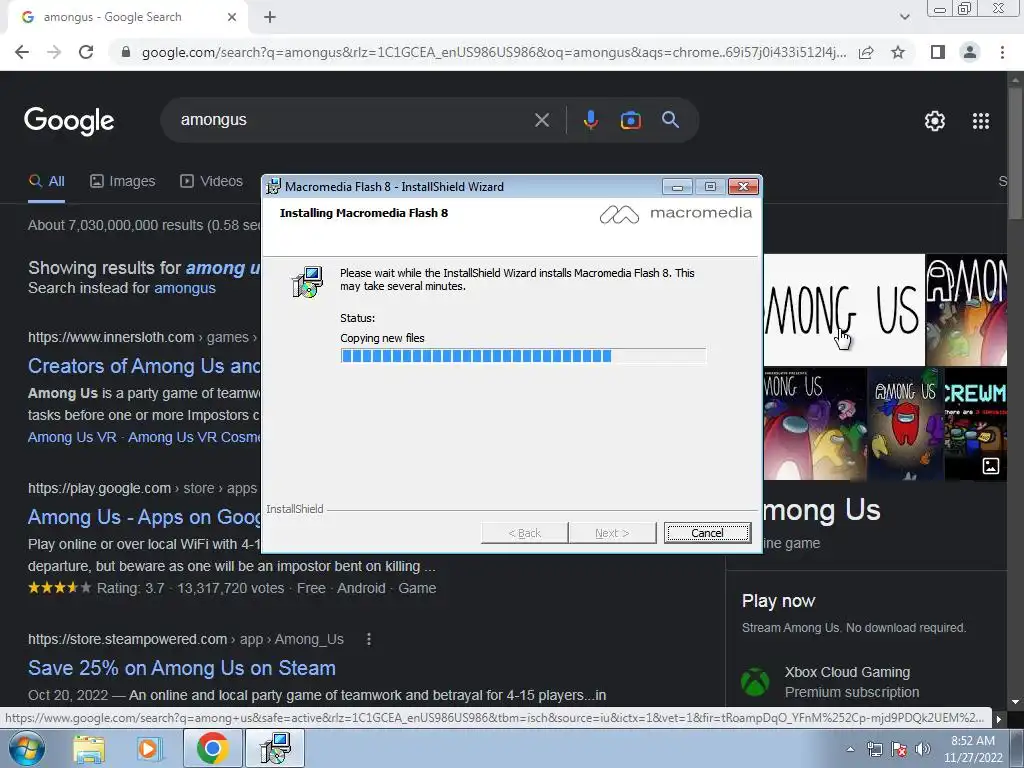The height and width of the screenshot is (768, 1024).
Task: Close the amongus Google Search tab
Action: [232, 17]
